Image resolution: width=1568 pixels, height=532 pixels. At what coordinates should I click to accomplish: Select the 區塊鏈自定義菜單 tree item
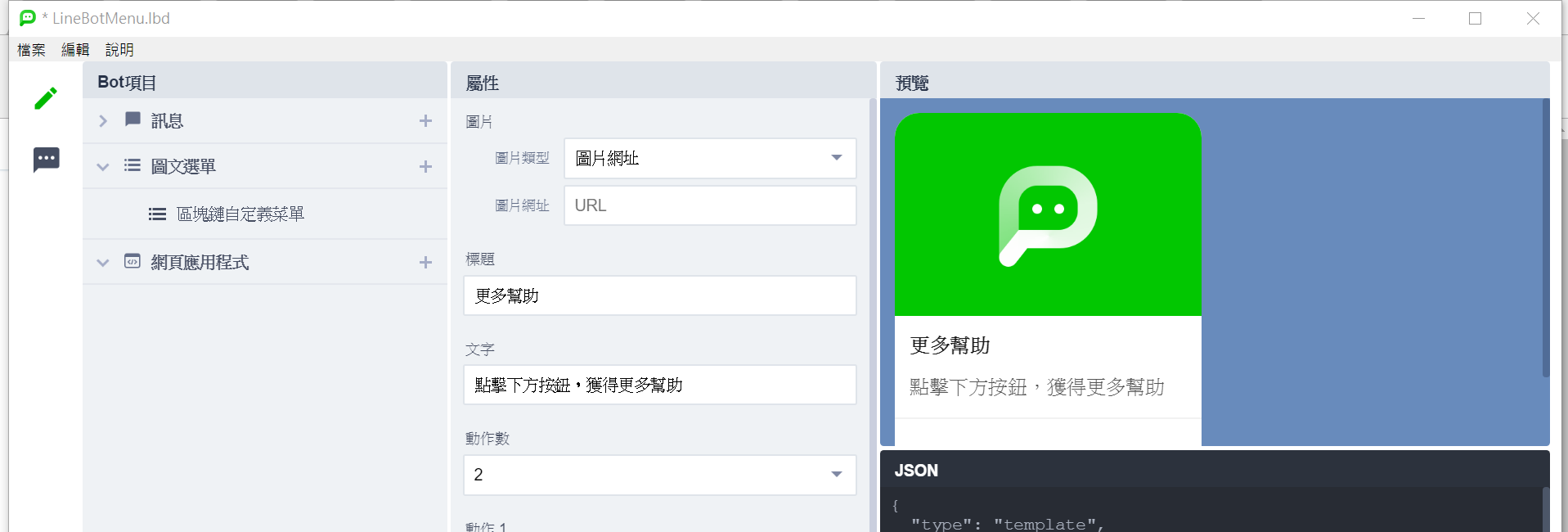(265, 214)
